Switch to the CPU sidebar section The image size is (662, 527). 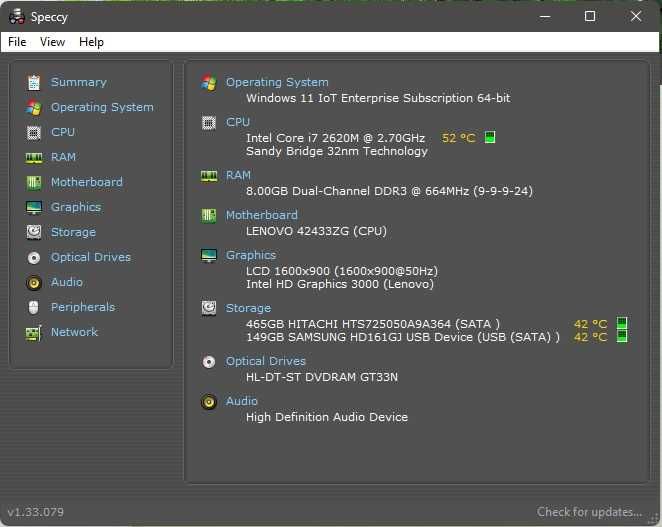(63, 132)
